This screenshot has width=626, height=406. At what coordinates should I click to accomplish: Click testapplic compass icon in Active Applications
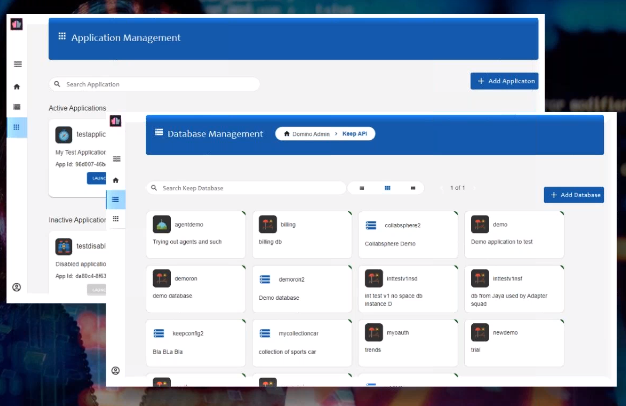(63, 135)
